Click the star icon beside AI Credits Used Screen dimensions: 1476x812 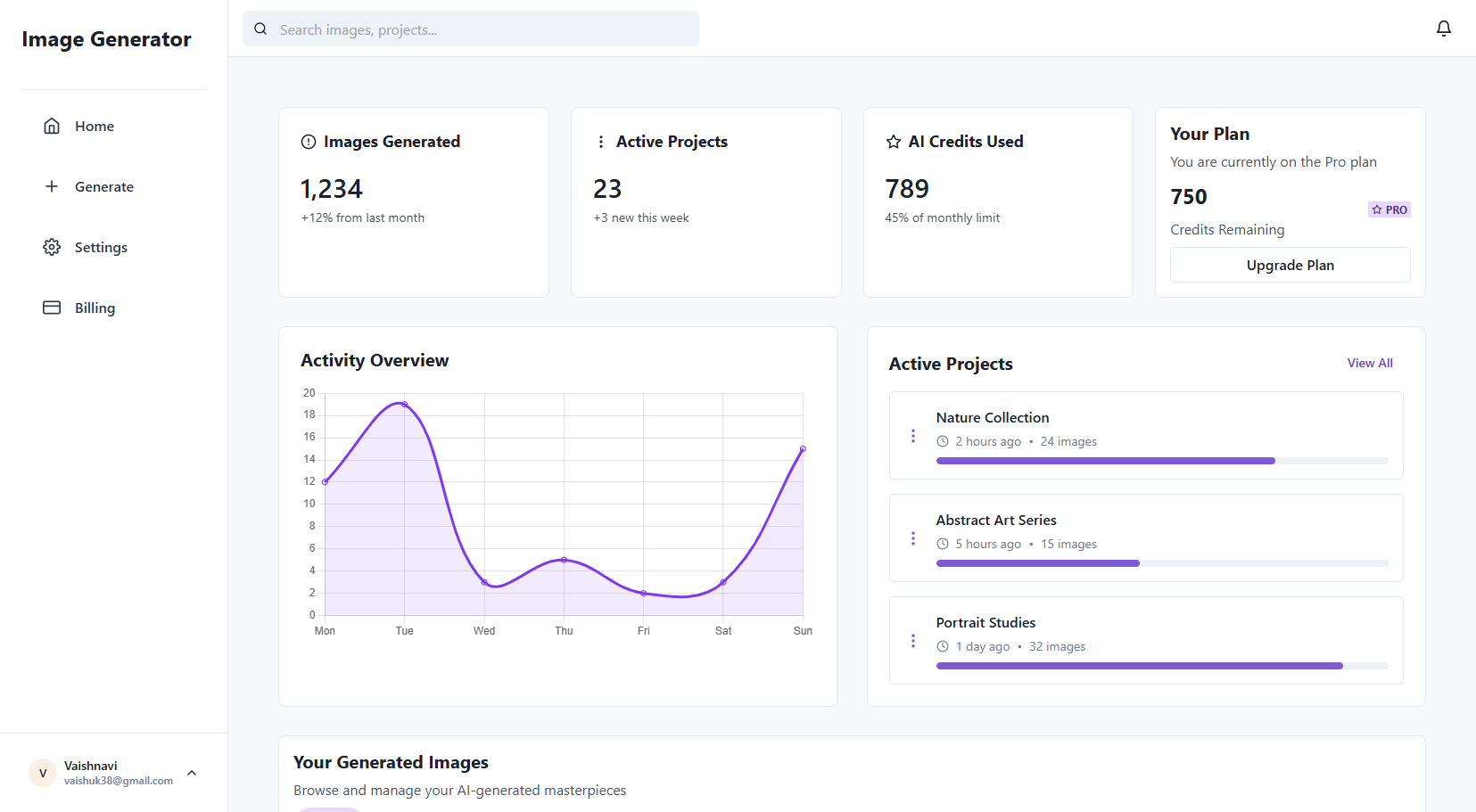pos(893,142)
